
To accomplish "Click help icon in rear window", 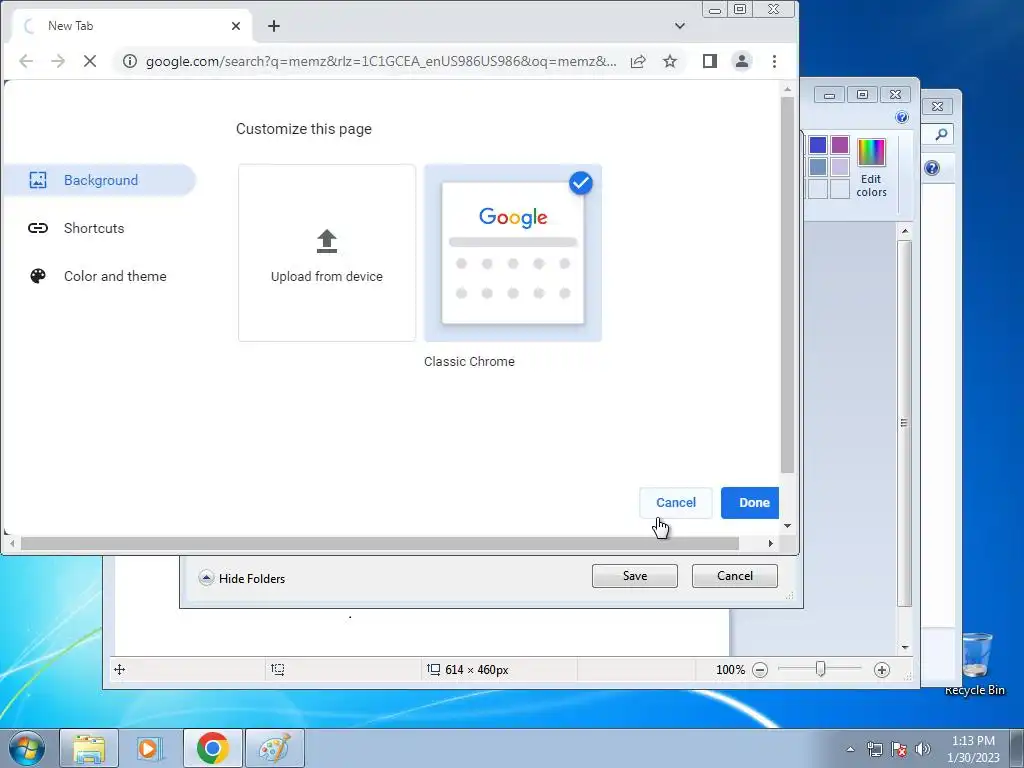I will pyautogui.click(x=932, y=168).
